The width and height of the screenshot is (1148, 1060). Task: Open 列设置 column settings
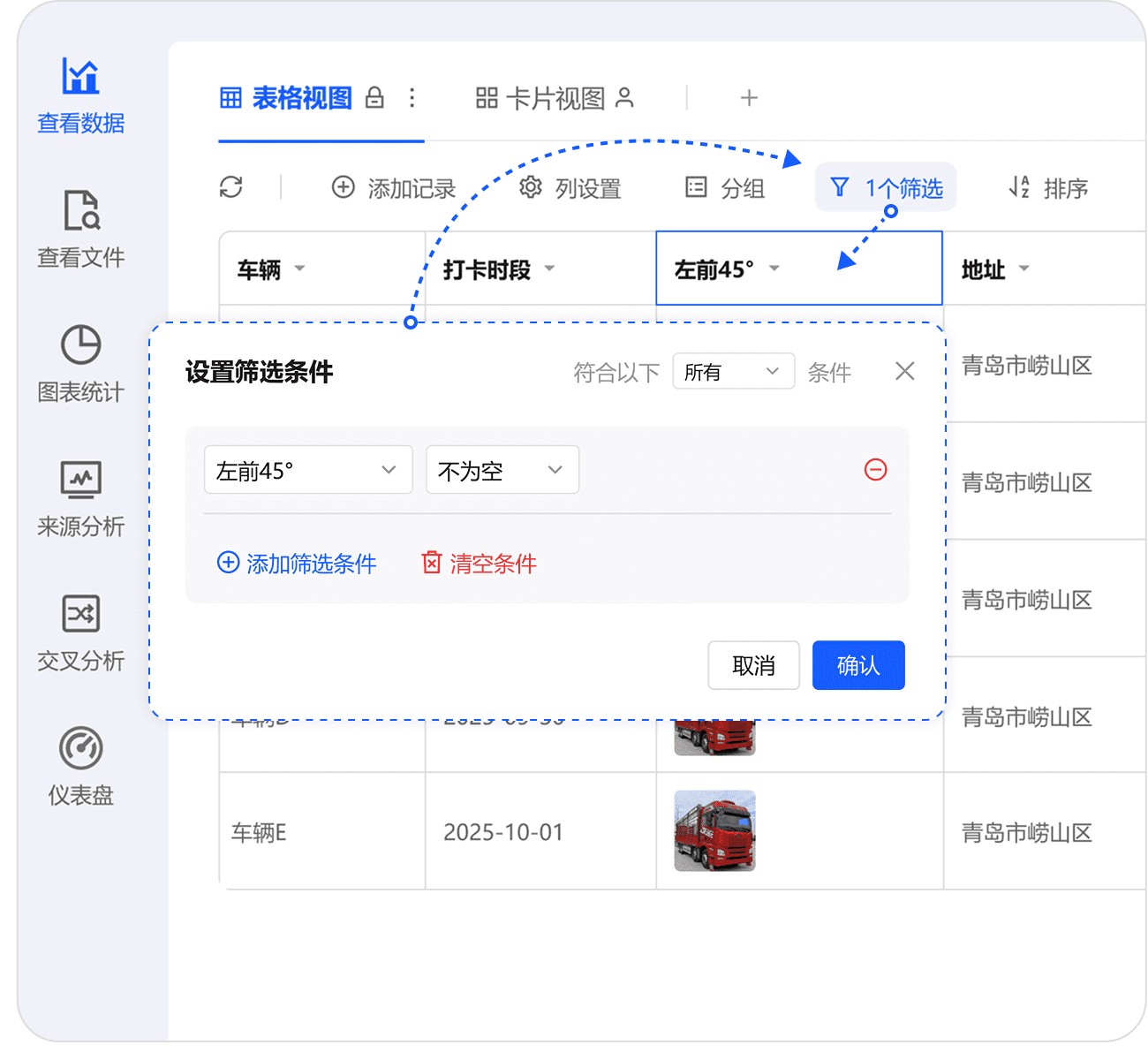point(570,188)
